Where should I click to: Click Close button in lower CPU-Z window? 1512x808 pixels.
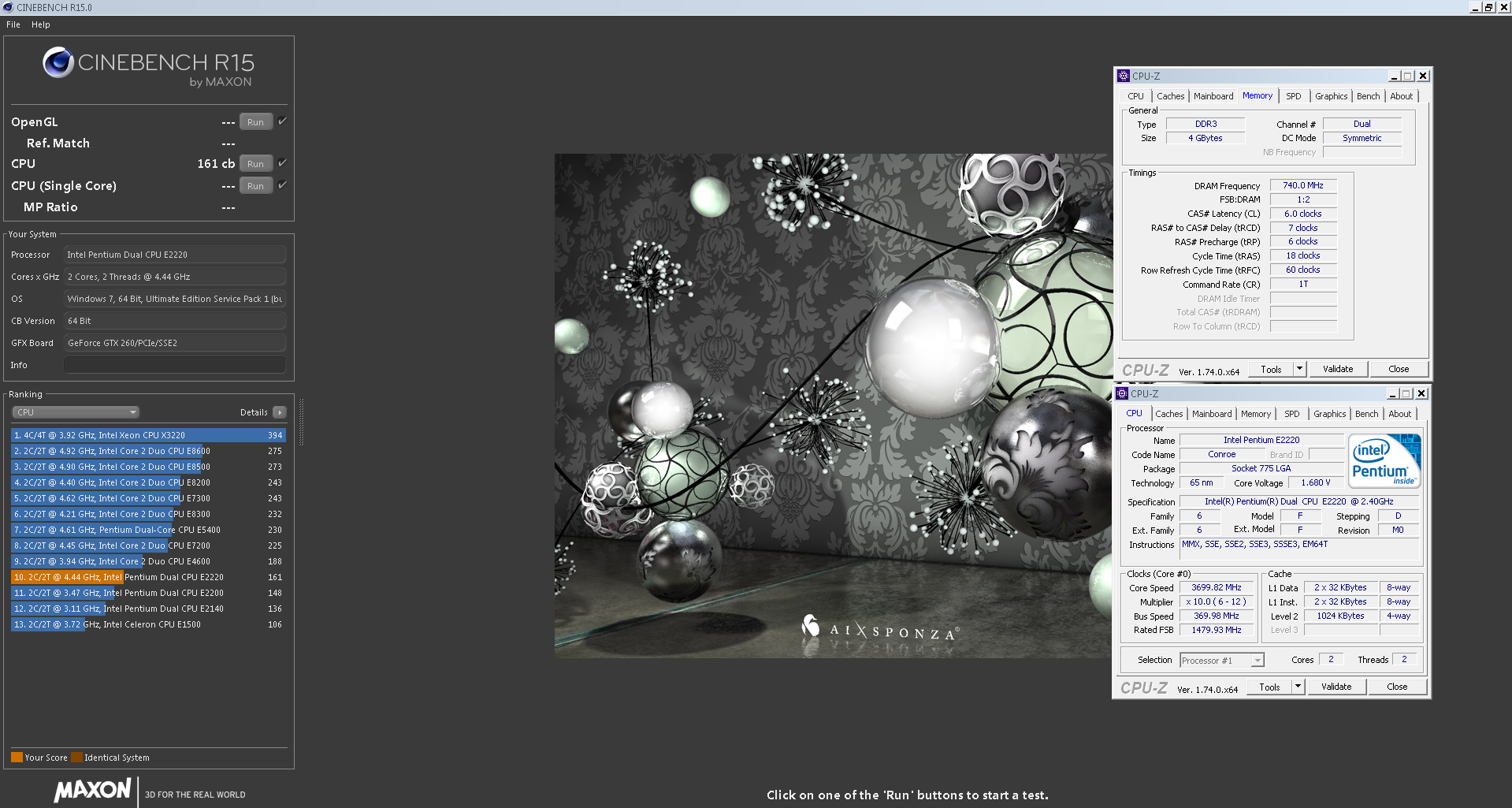click(1397, 687)
